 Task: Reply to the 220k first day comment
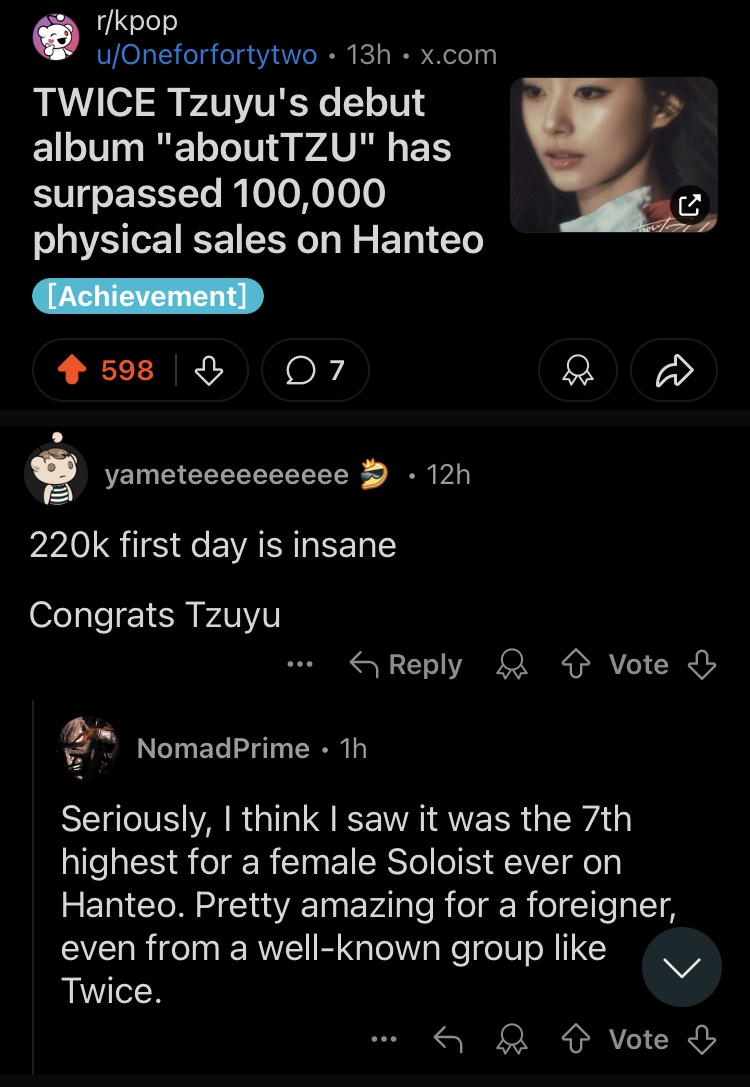405,665
